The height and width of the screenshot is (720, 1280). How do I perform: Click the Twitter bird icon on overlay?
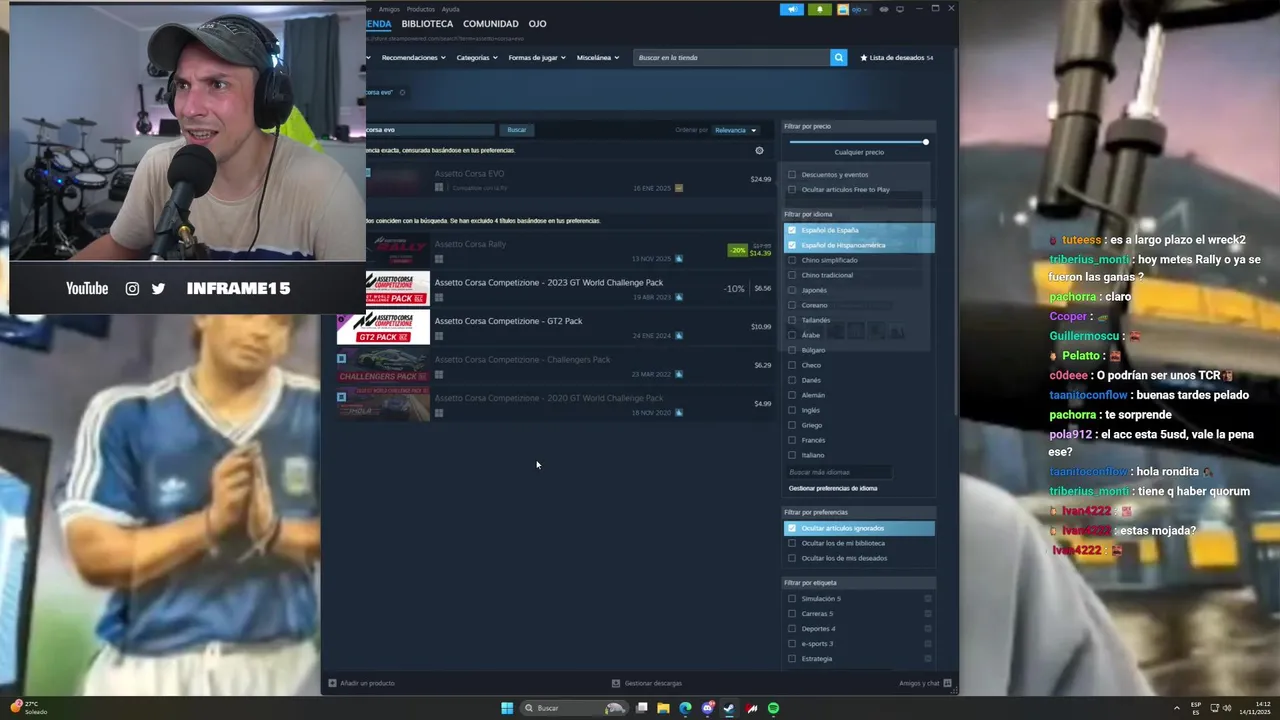tap(158, 288)
